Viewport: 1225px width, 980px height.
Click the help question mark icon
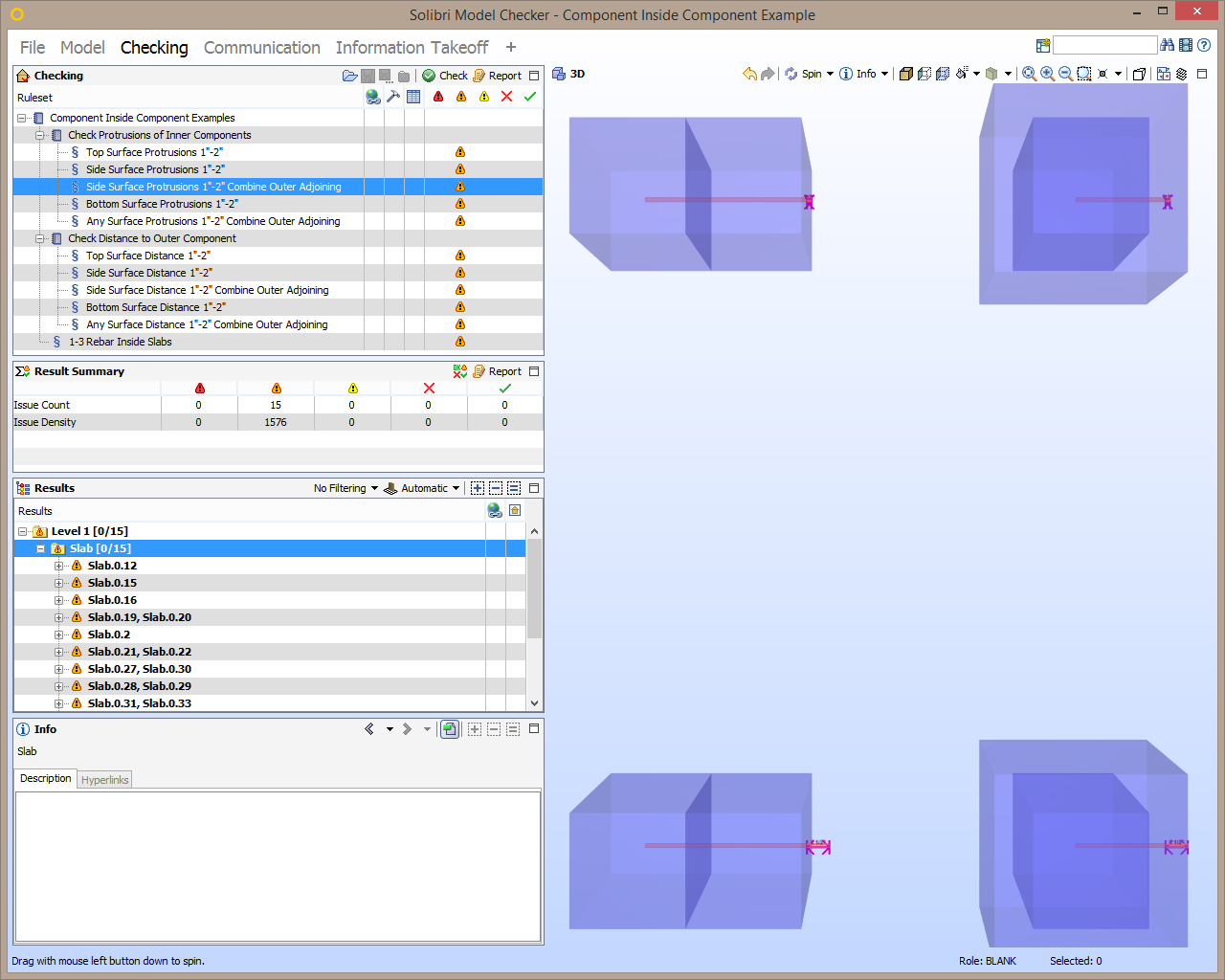tap(1204, 45)
